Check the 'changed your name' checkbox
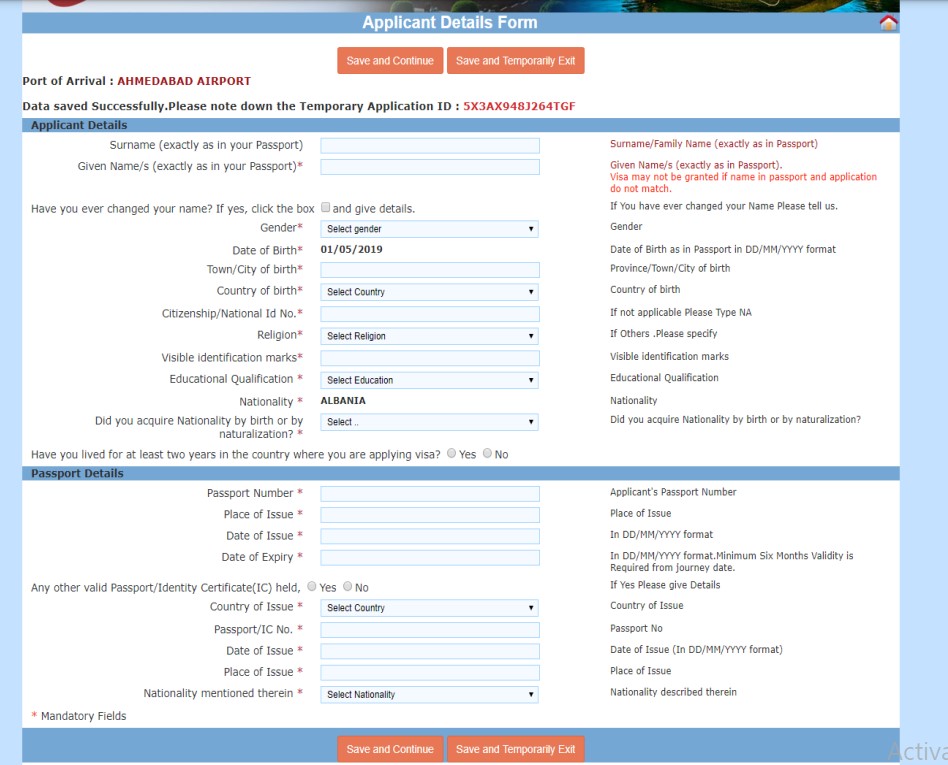The height and width of the screenshot is (765, 948). pyautogui.click(x=325, y=208)
